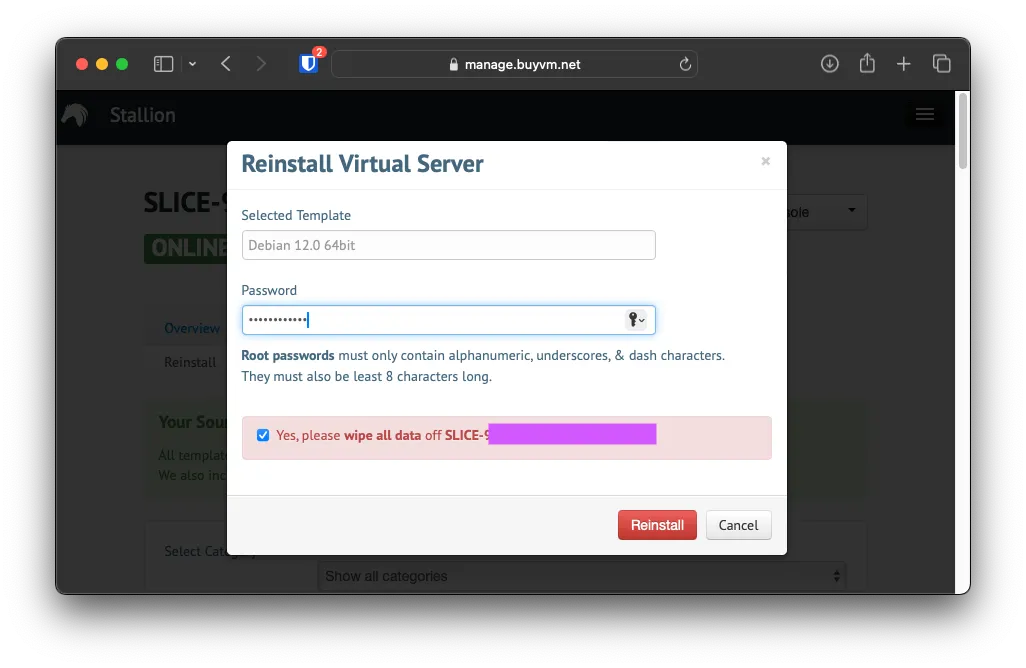Screen dimensions: 1026x668
Task: Toggle the Safari sidebar icon
Action: (x=163, y=64)
